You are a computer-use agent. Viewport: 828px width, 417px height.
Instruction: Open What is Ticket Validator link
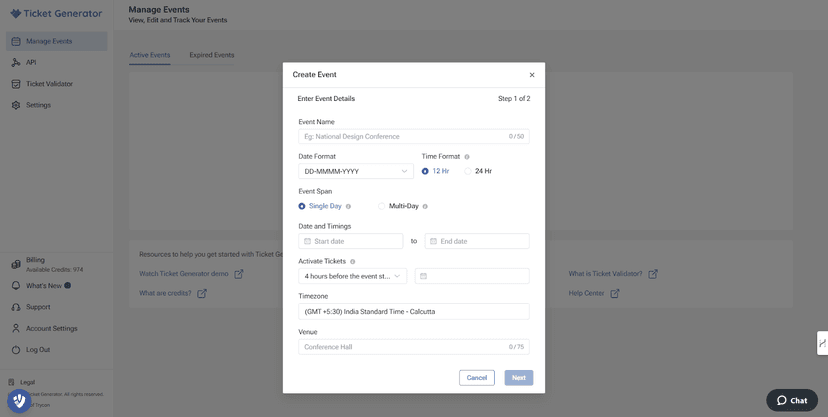[606, 274]
